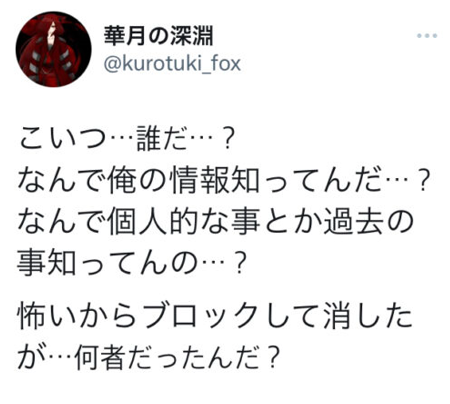Open the red-haired character profile avatar
450x404 pixels.
(x=53, y=49)
